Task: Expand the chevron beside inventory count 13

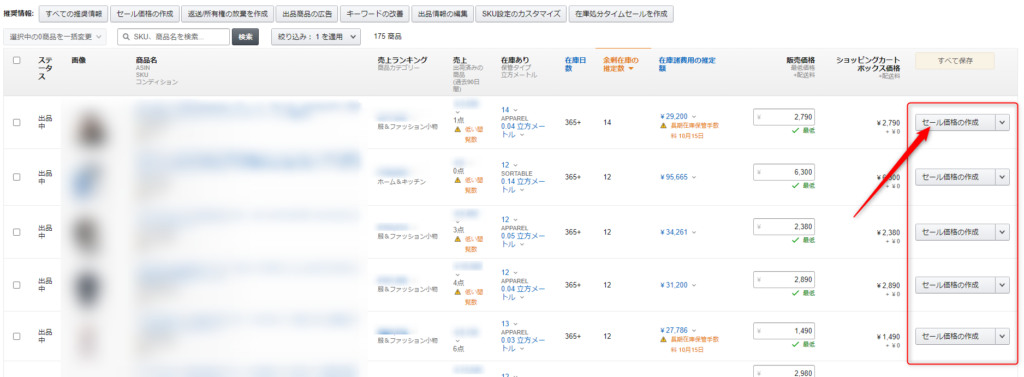Action: tap(515, 323)
